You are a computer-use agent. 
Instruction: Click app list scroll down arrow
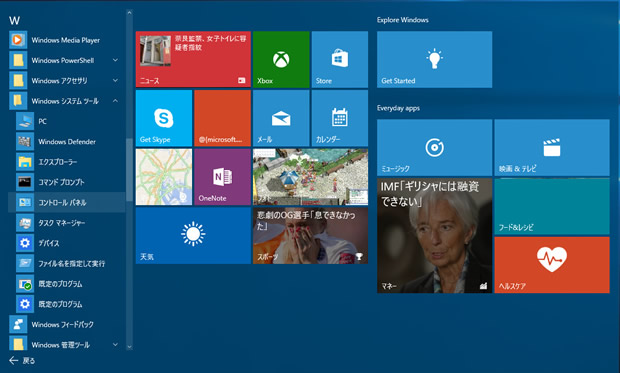pyautogui.click(x=129, y=347)
